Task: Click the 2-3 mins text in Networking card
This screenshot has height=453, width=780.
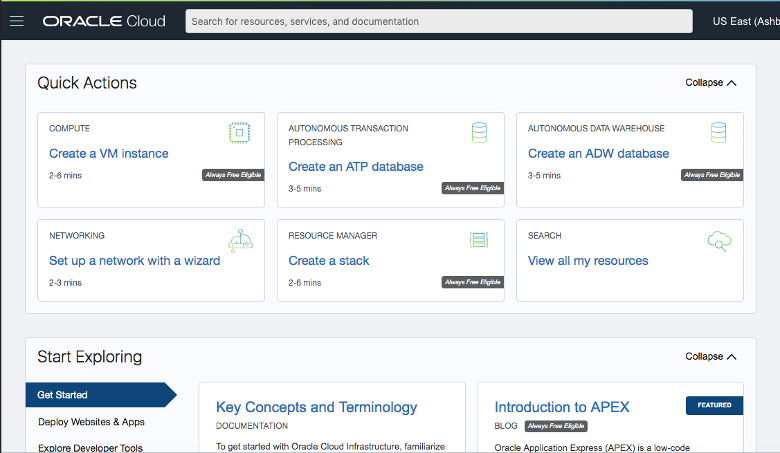Action: [x=65, y=283]
